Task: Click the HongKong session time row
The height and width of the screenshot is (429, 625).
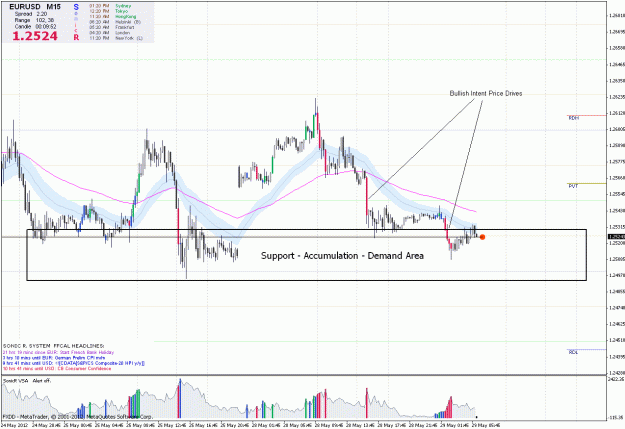Action: (x=113, y=17)
